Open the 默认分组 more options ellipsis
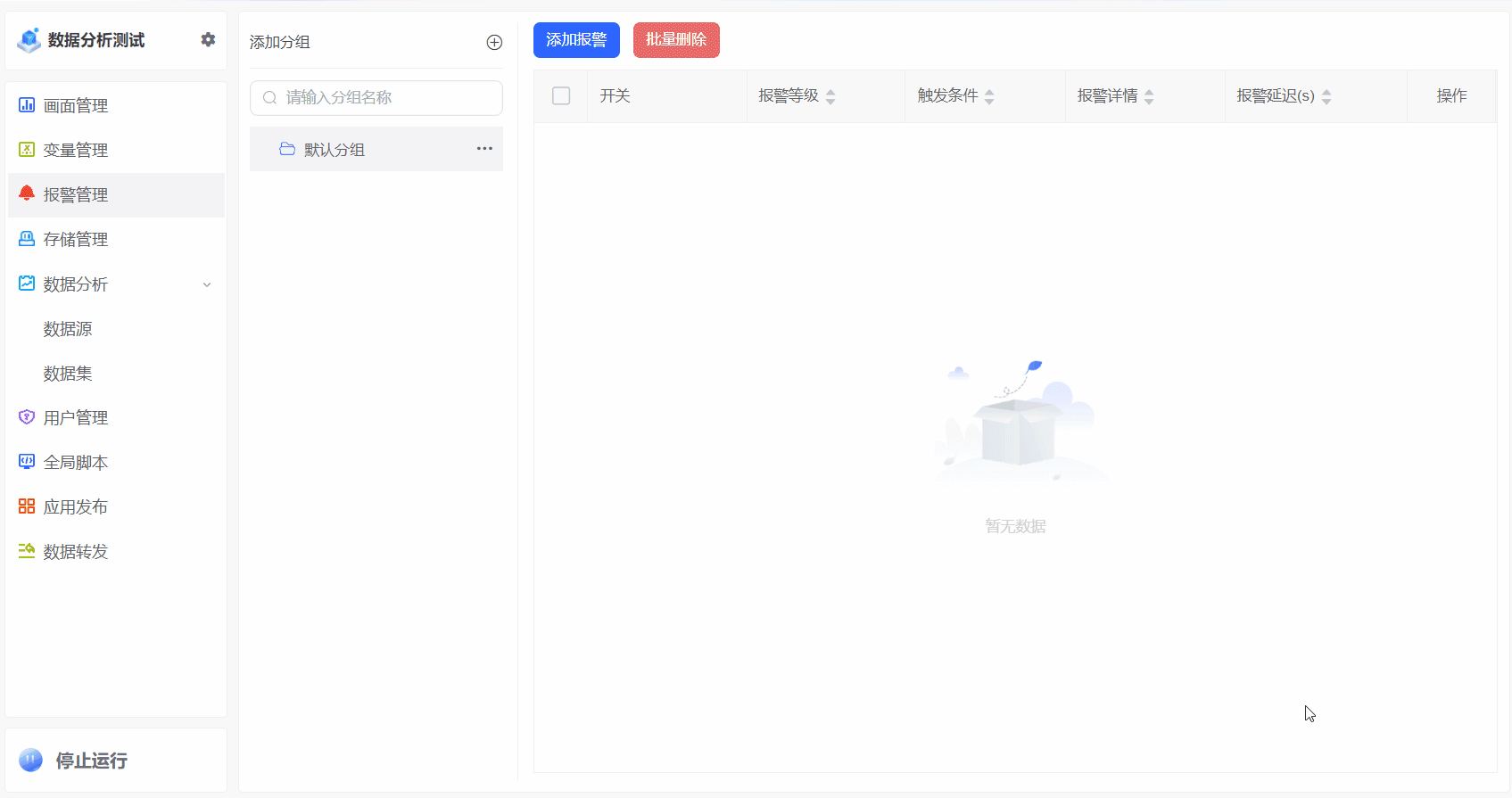Screen dimensions: 1512x798 pyautogui.click(x=484, y=149)
